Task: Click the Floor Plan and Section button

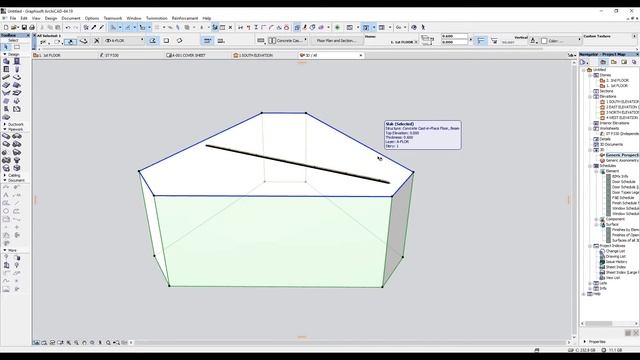Action: 336,41
